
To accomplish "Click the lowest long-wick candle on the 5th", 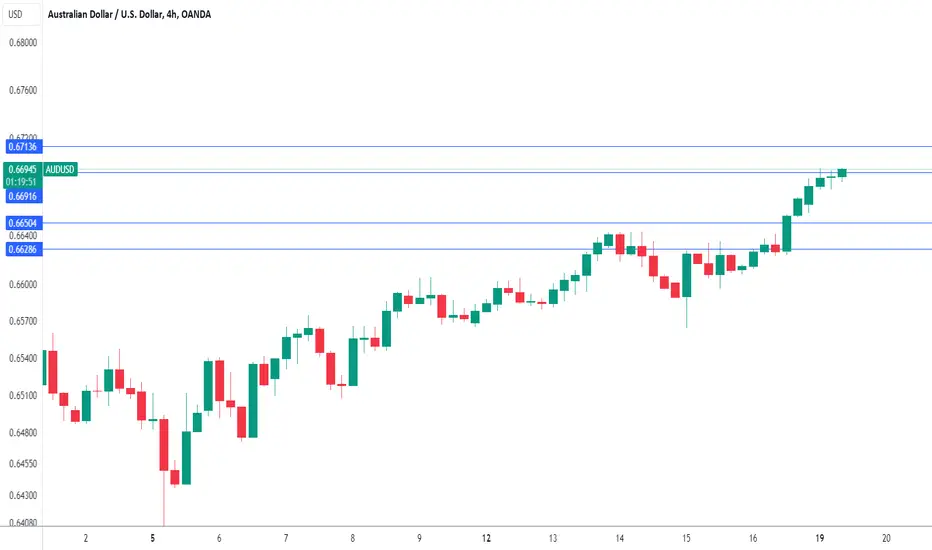I will (x=163, y=445).
